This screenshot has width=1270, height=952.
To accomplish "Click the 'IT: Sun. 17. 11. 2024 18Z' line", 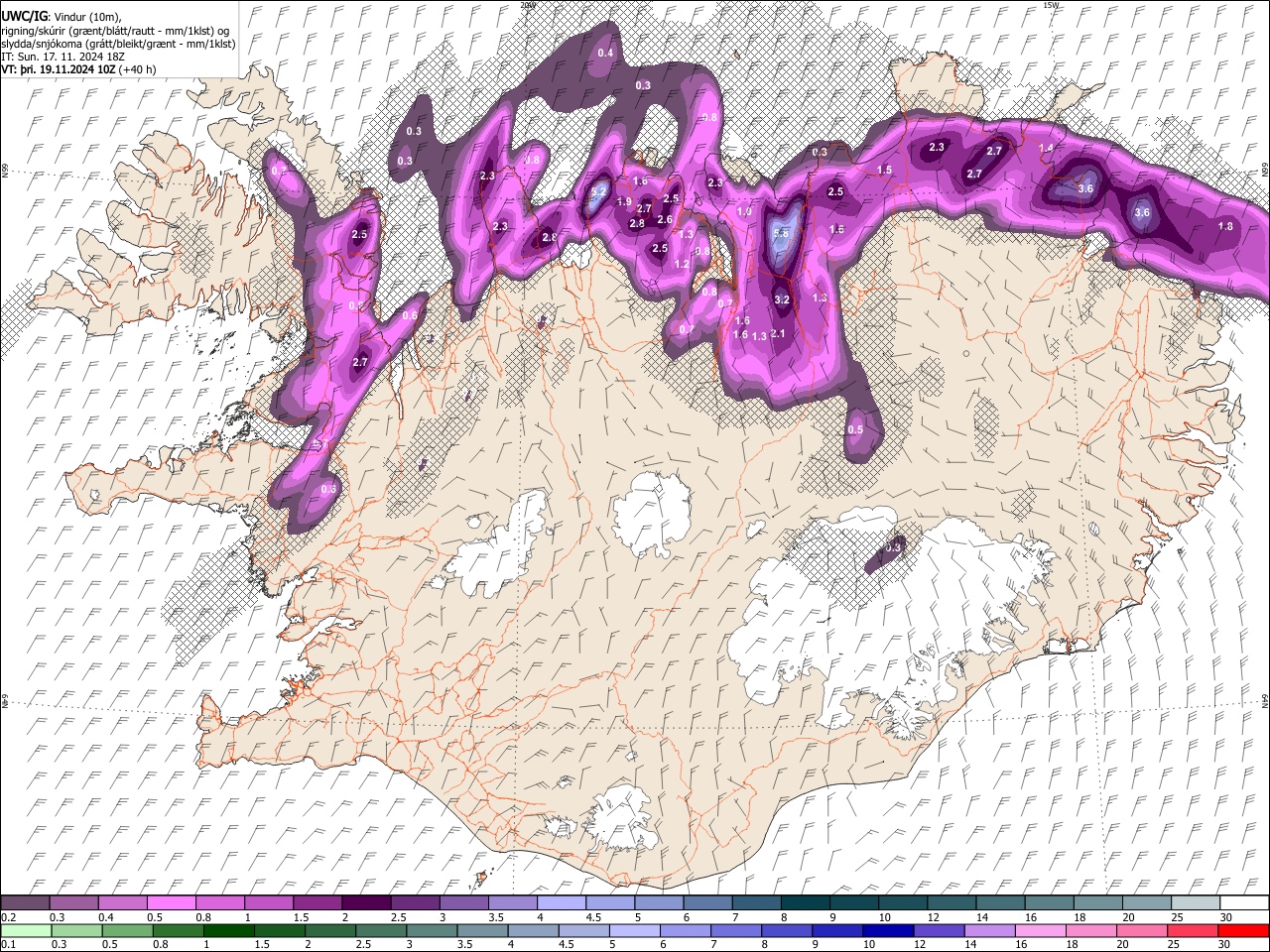I will 63,57.
